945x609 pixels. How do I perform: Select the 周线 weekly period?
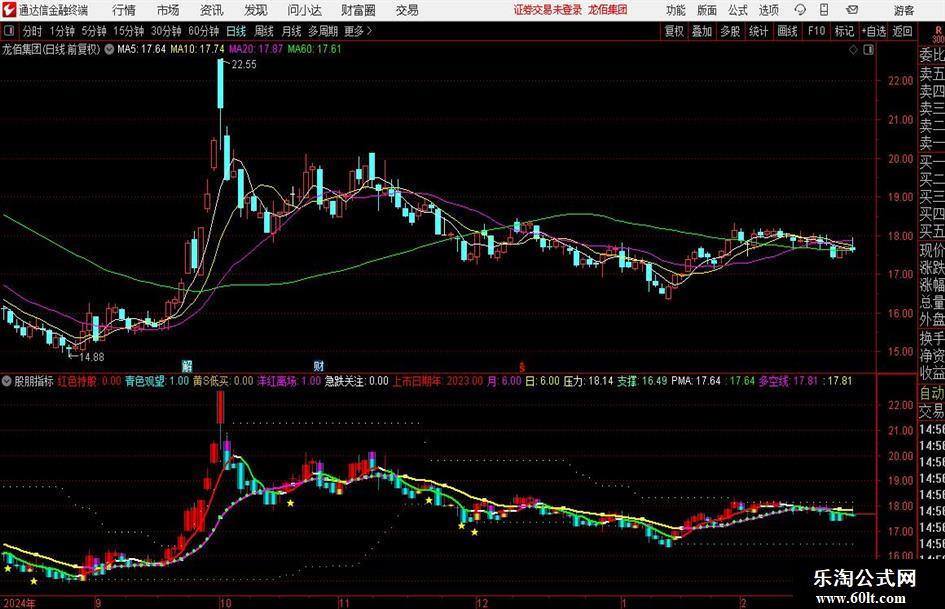coord(263,31)
